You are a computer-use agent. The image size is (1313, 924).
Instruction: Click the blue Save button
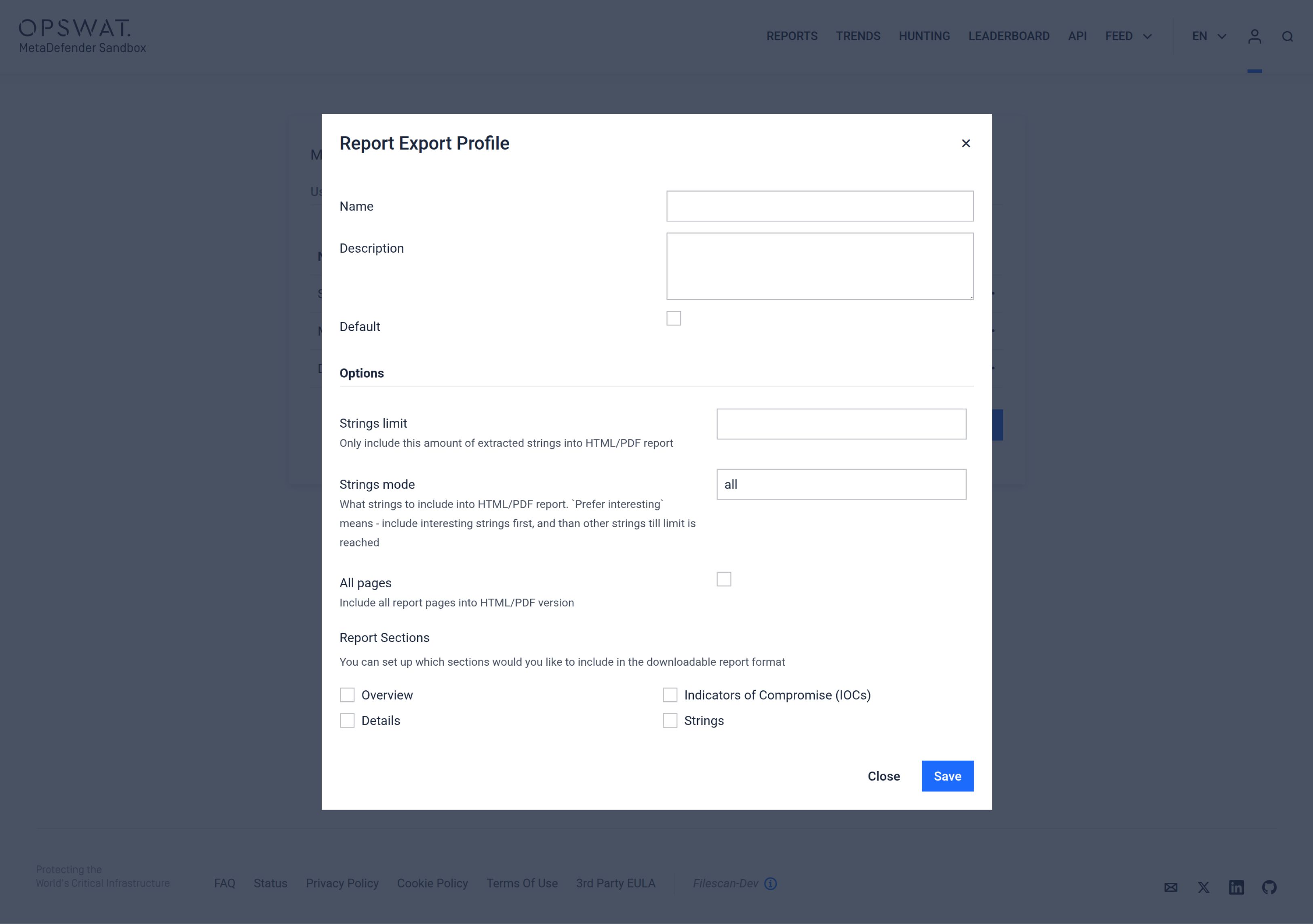(947, 776)
